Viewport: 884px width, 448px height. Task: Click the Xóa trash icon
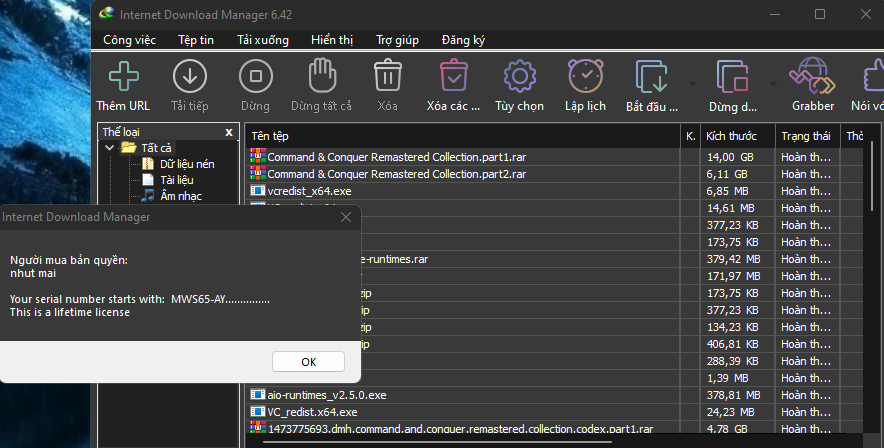387,76
